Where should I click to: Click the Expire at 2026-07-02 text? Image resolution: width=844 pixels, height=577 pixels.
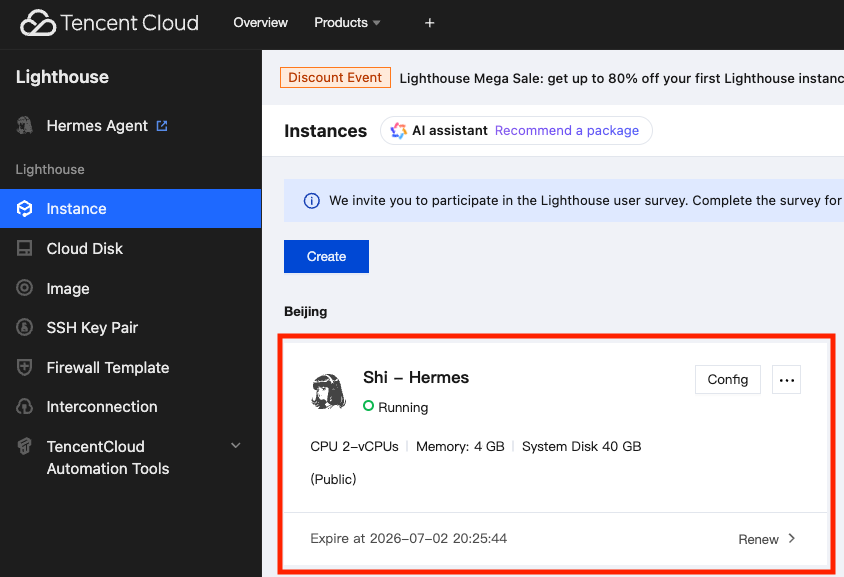point(409,538)
